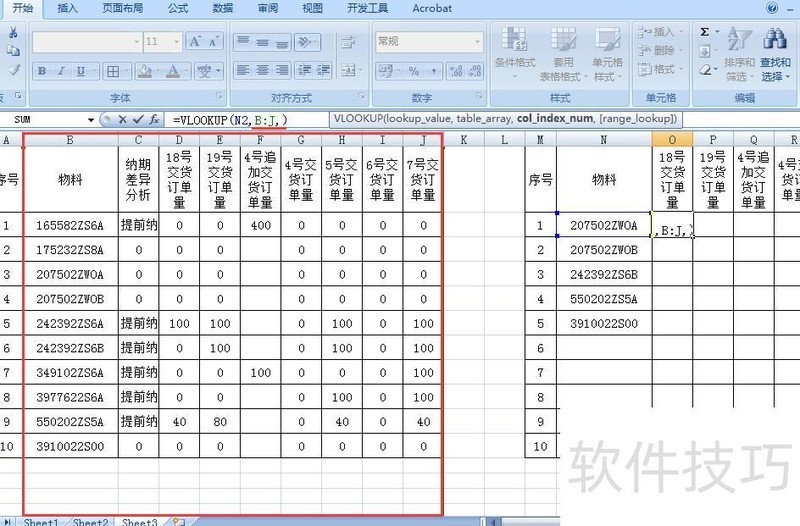Image resolution: width=800 pixels, height=526 pixels.
Task: Select column header O
Action: tap(672, 139)
